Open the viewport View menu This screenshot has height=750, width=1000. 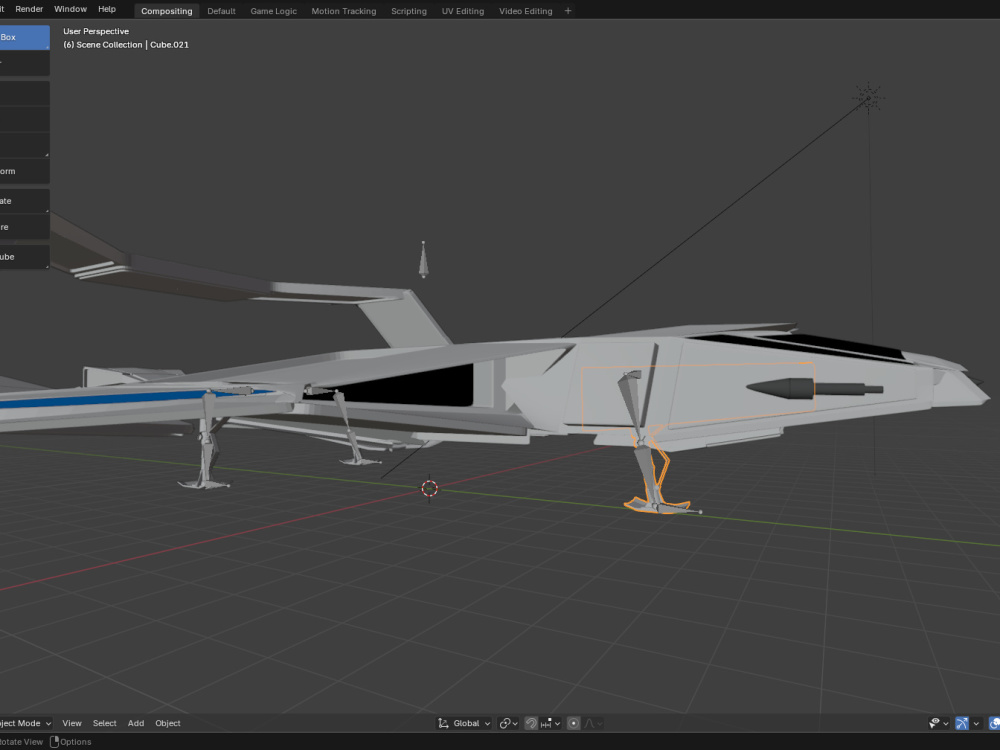pyautogui.click(x=71, y=723)
